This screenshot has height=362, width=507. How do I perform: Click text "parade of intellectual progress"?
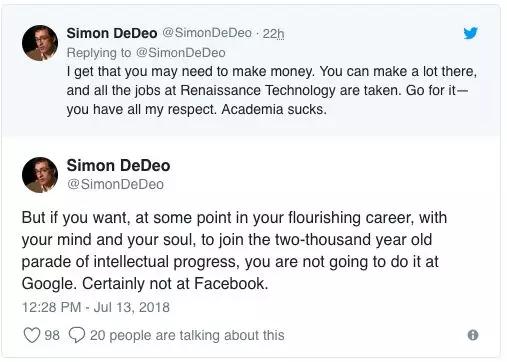129,262
